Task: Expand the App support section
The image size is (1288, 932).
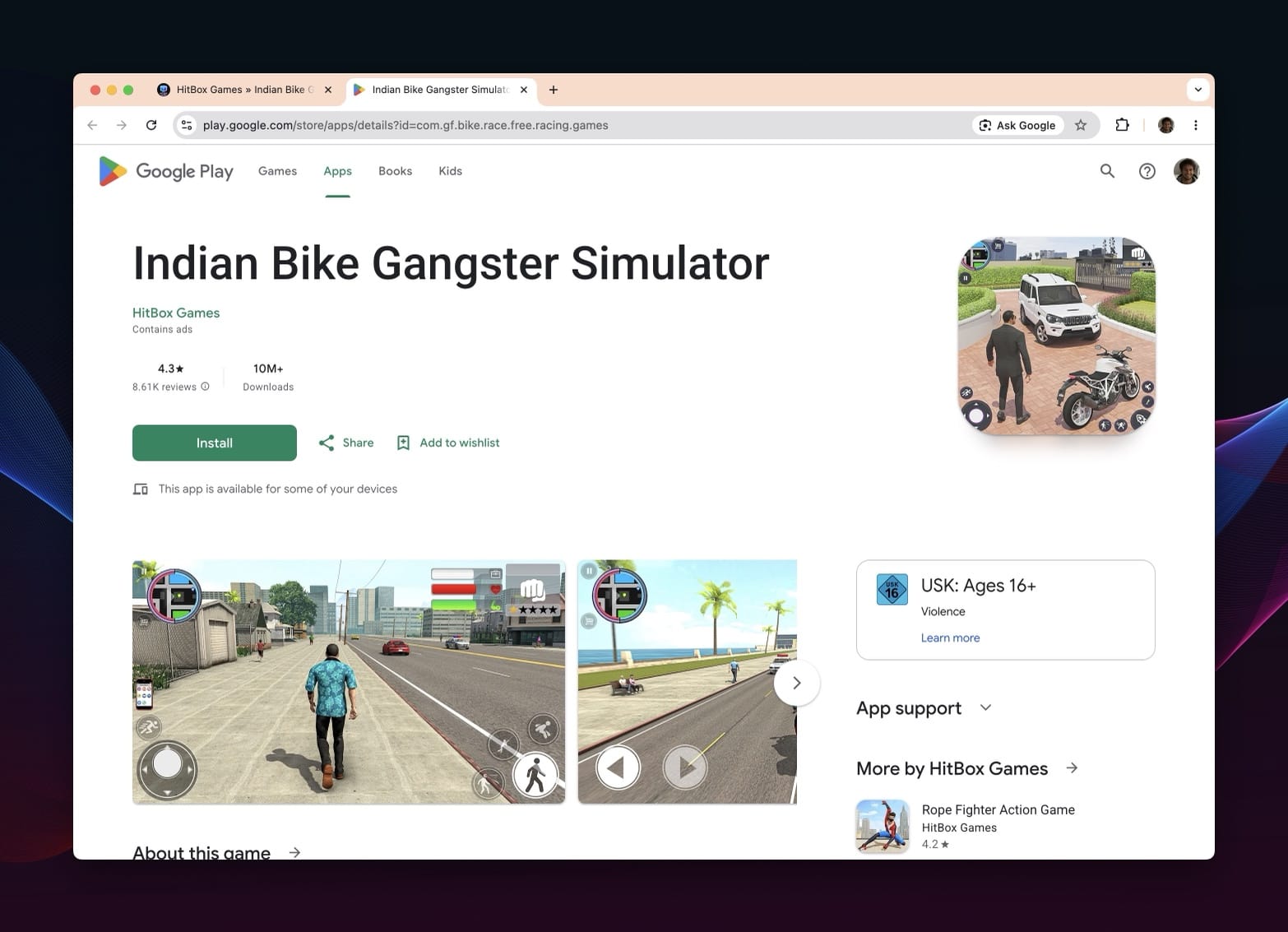Action: pos(985,707)
